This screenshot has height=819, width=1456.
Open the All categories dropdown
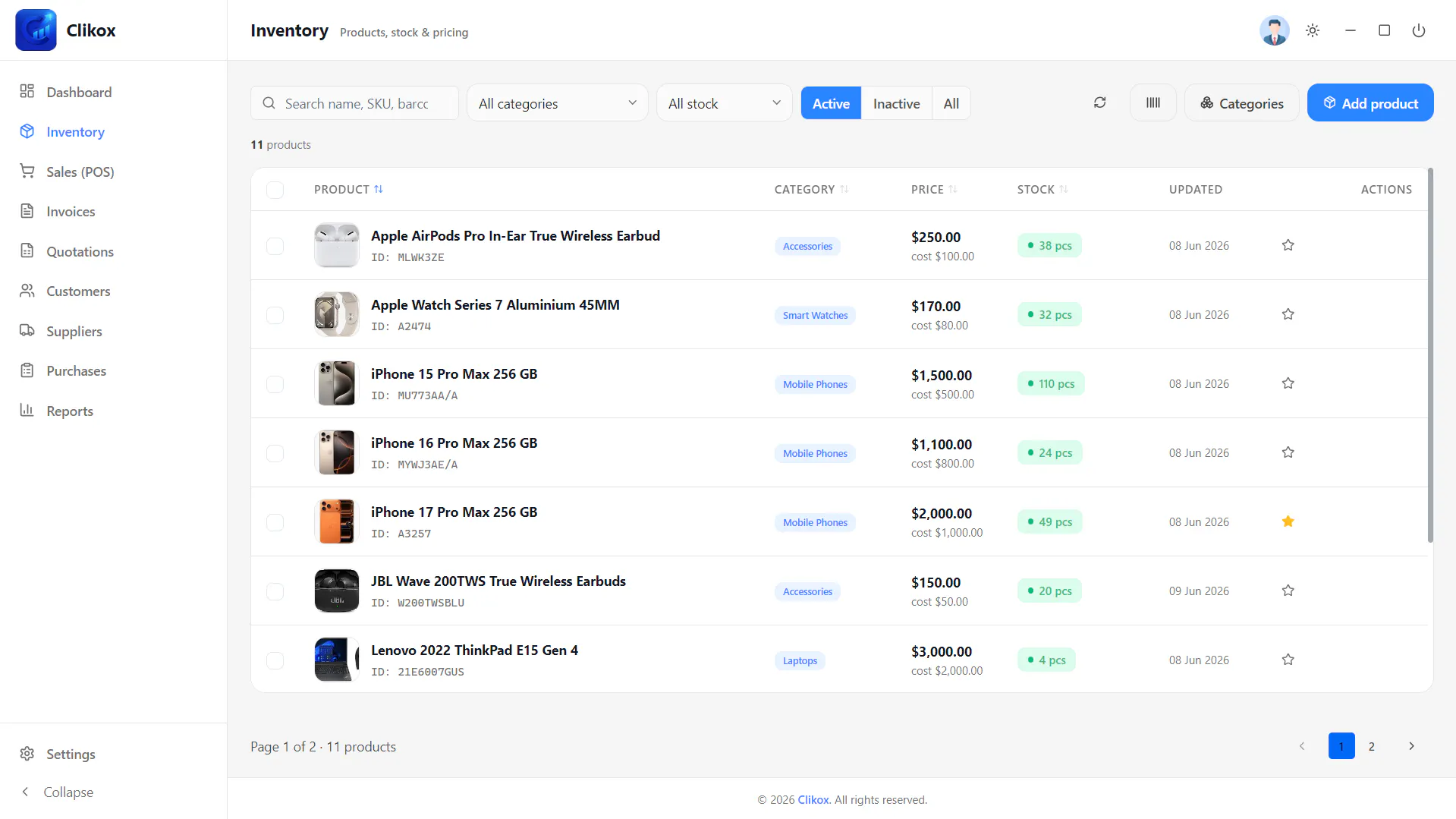(x=558, y=103)
